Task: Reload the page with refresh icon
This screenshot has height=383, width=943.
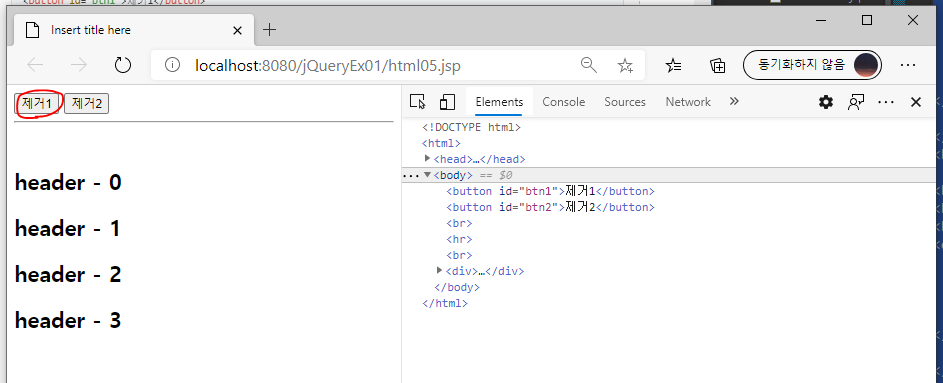Action: 123,65
